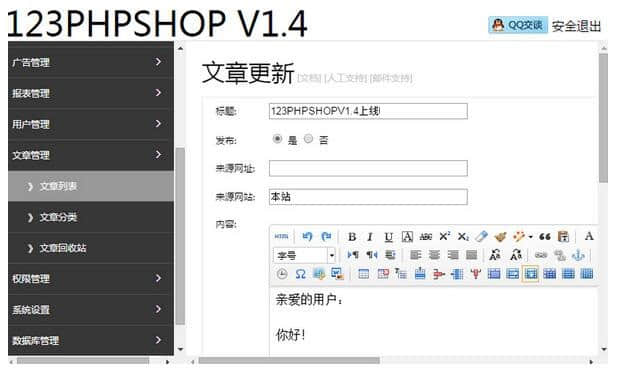The width and height of the screenshot is (619, 374).
Task: Open the [文档] documentation link
Action: (x=309, y=78)
